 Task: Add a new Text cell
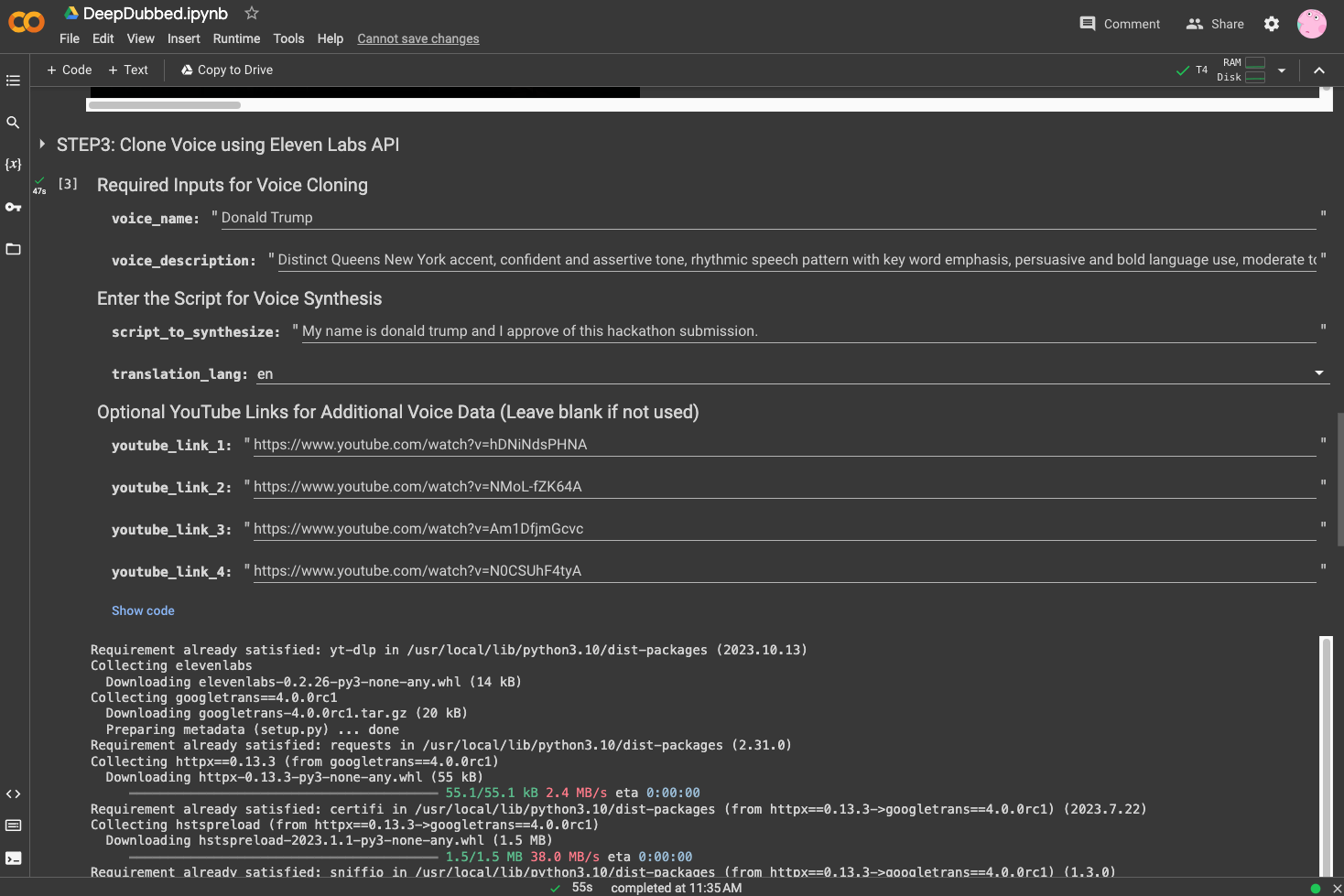click(128, 70)
